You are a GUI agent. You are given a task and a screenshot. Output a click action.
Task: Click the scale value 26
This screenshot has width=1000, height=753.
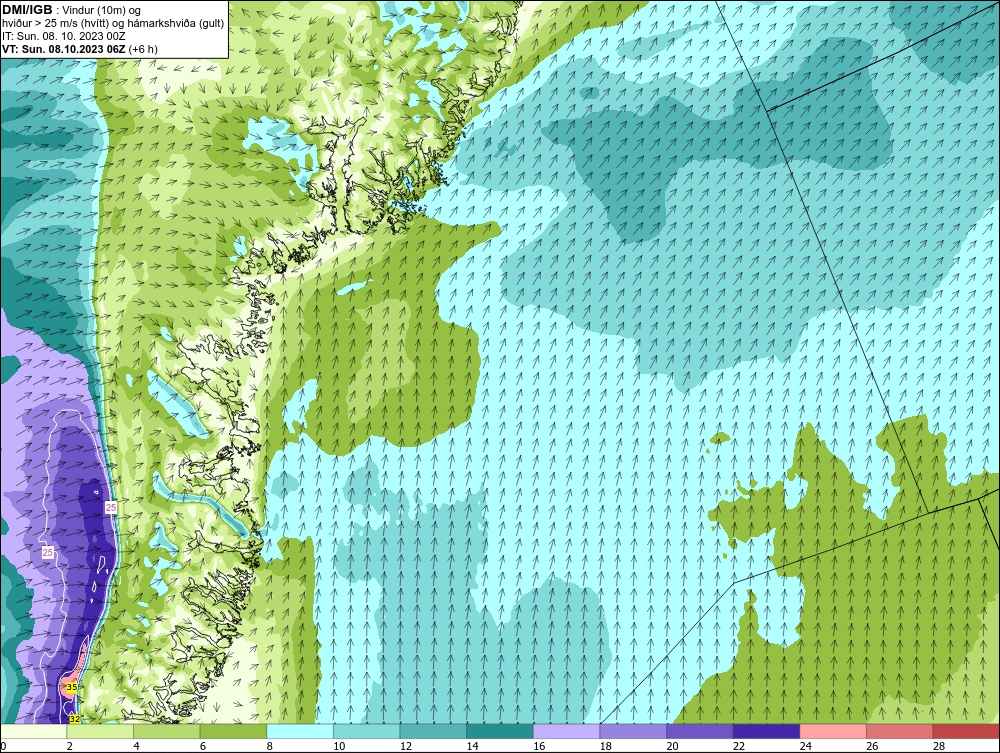(x=872, y=746)
